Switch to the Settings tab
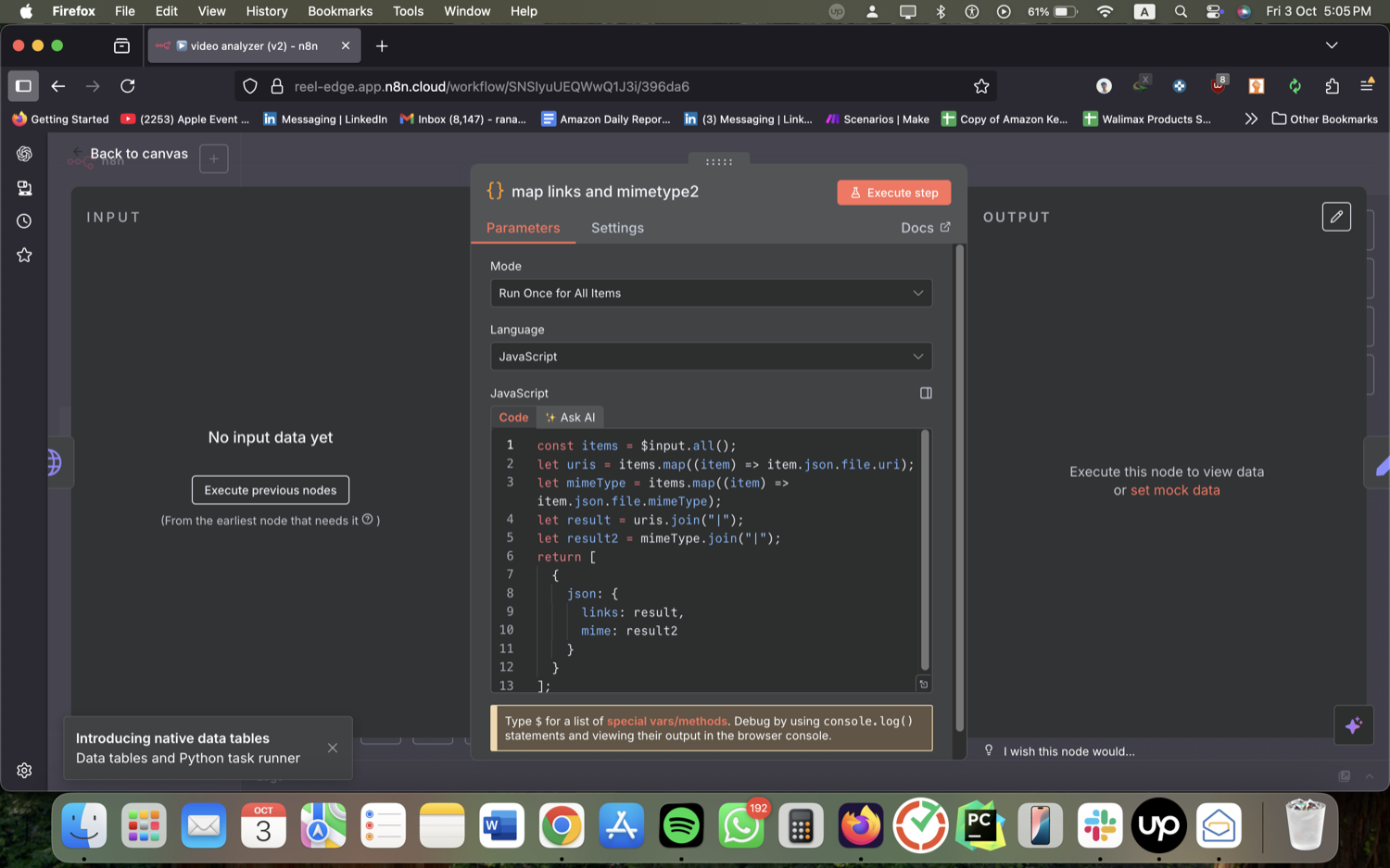This screenshot has width=1390, height=868. click(x=617, y=228)
